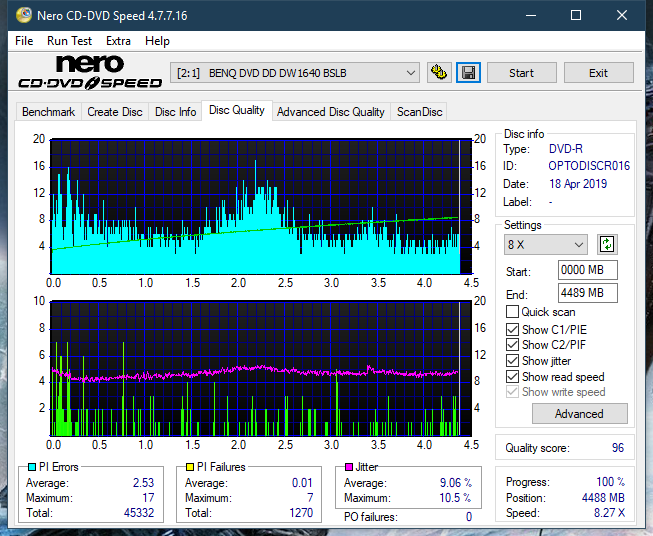Click the Start button

coord(521,73)
